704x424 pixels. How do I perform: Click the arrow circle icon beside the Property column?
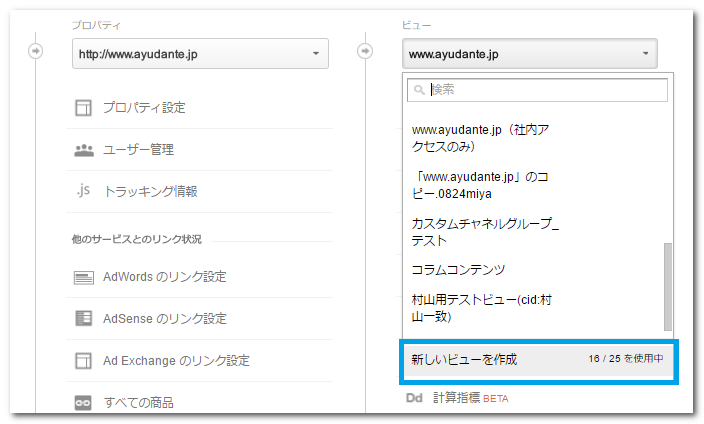click(x=35, y=51)
